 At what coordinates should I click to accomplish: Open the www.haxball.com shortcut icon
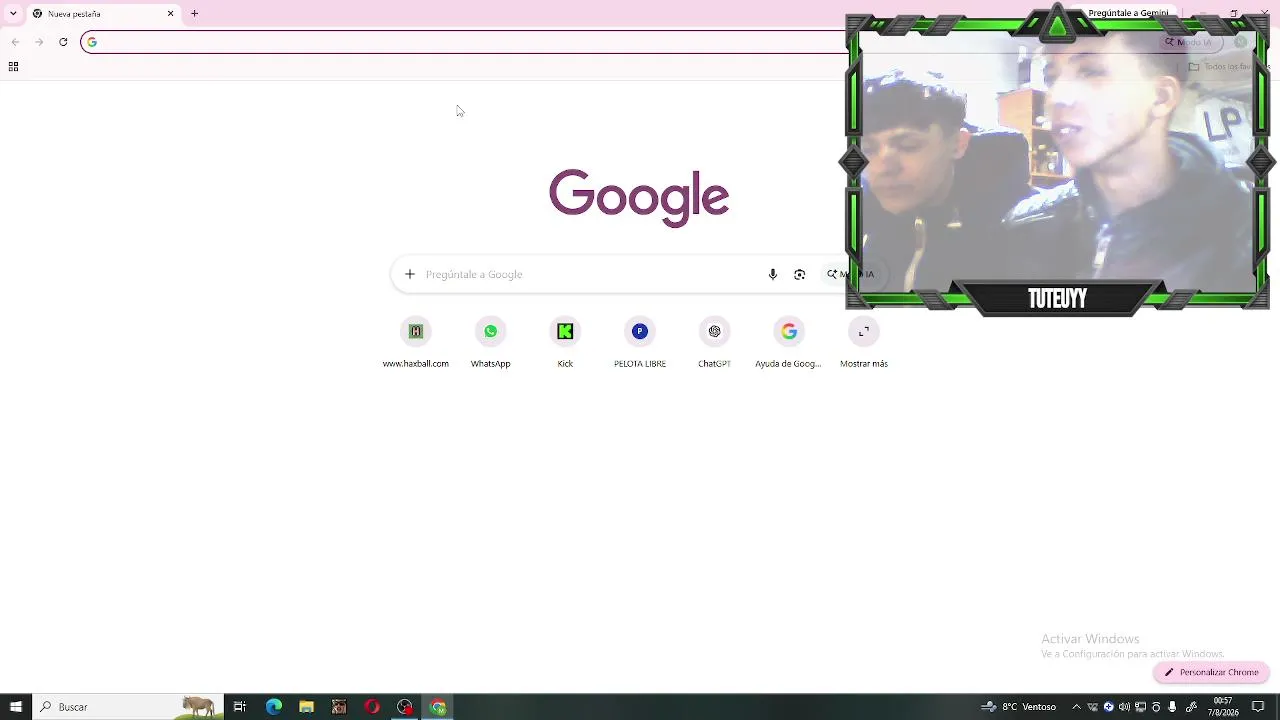pyautogui.click(x=416, y=332)
